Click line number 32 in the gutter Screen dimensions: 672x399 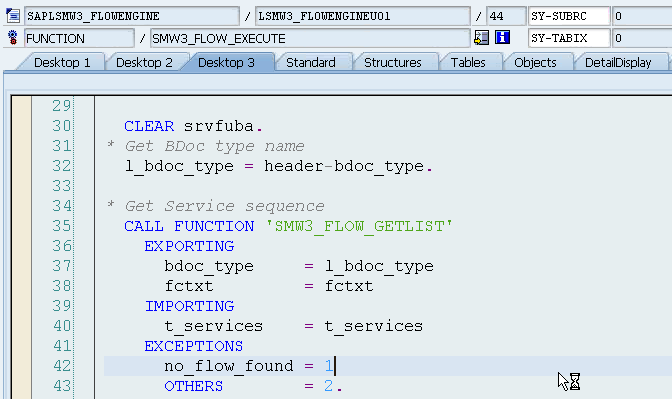click(x=61, y=166)
